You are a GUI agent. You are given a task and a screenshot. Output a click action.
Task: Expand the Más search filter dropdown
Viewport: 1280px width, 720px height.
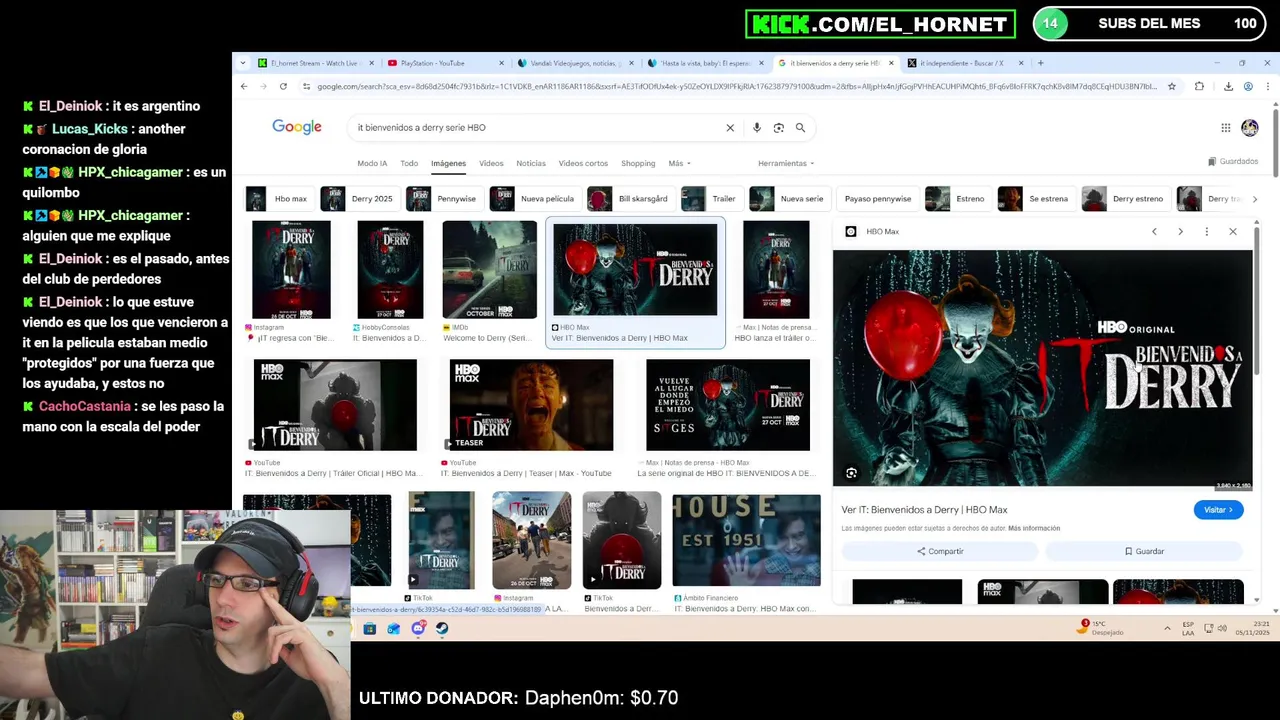679,163
